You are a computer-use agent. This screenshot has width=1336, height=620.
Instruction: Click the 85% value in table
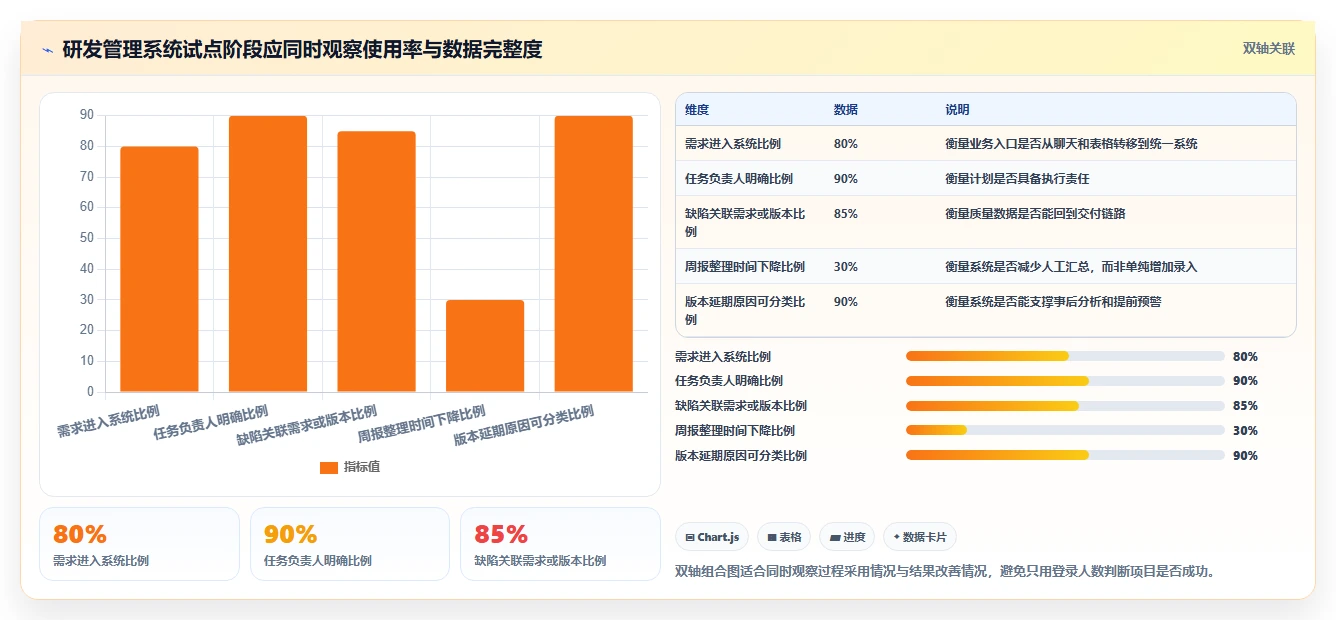pos(845,214)
